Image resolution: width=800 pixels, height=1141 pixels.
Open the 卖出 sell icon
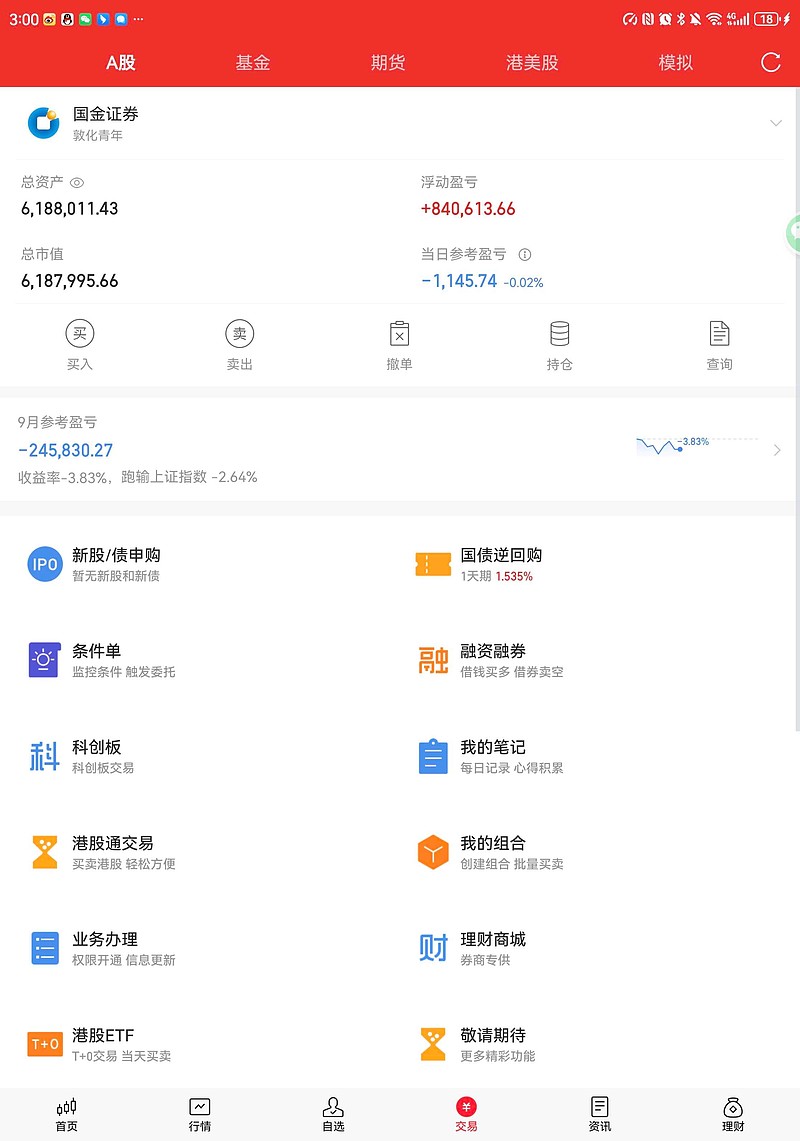tap(239, 334)
